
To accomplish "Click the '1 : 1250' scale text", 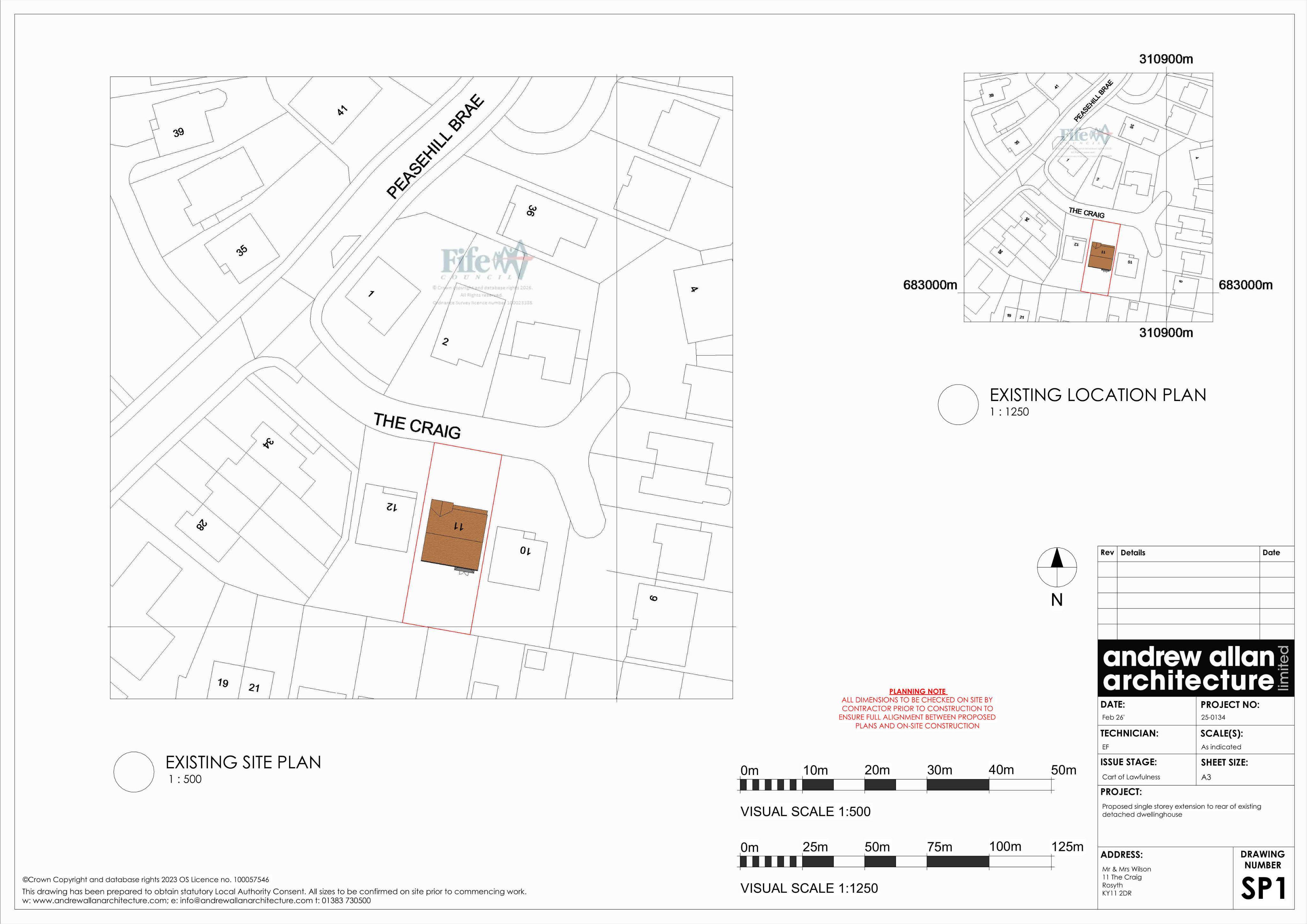I will [1009, 412].
